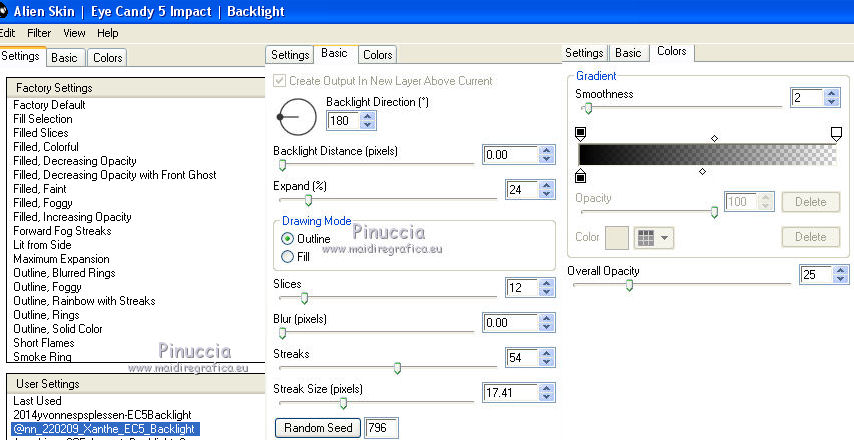Screen dimensions: 854x440
Task: Open the color grid palette button
Action: click(x=654, y=238)
